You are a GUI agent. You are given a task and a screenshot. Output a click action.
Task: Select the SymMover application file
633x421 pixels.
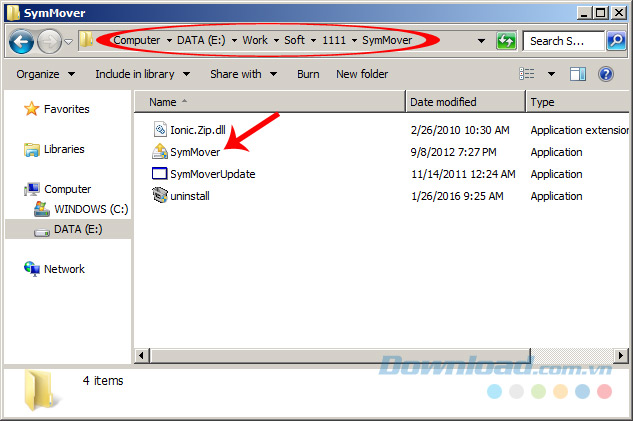pos(195,152)
